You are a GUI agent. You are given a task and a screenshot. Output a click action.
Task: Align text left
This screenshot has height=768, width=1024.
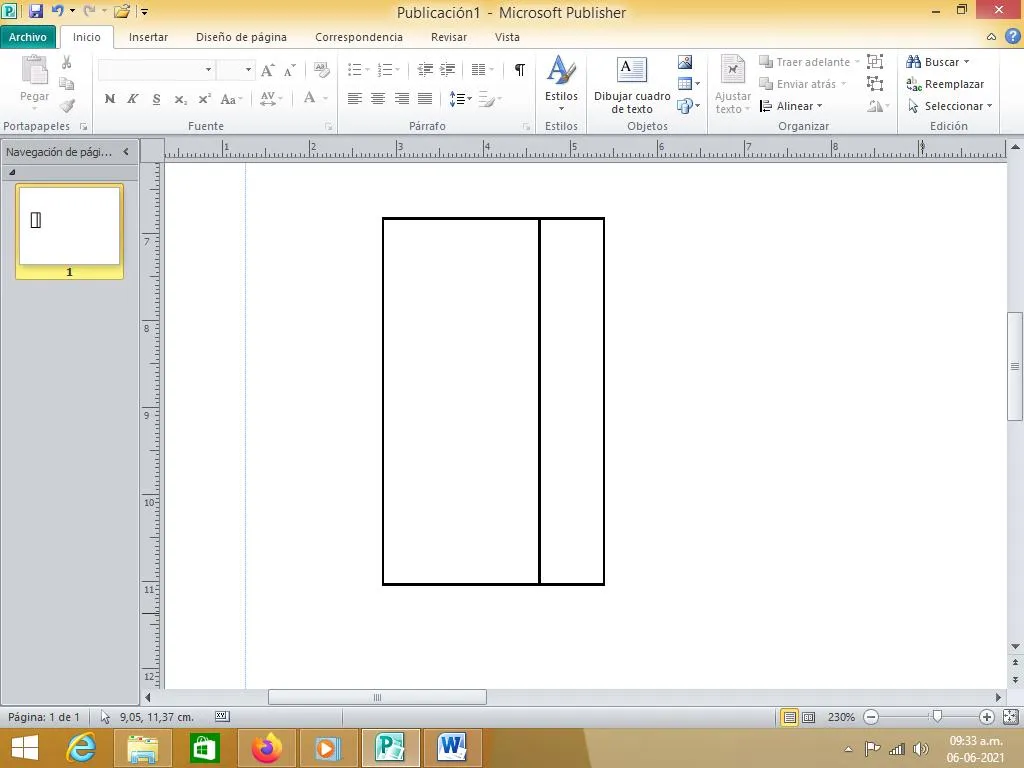355,99
